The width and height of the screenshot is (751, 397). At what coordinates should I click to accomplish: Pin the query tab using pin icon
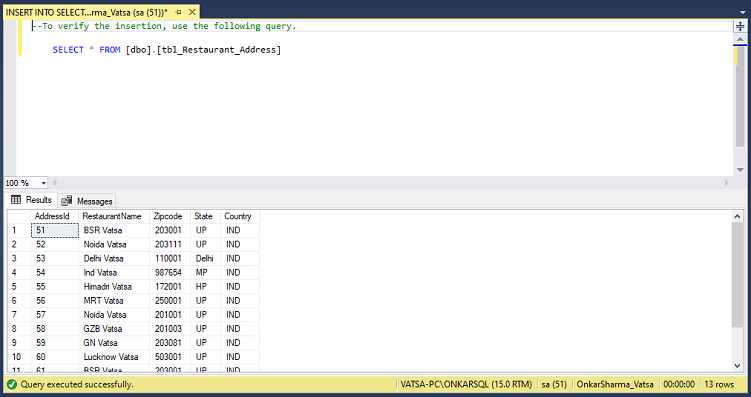(178, 12)
